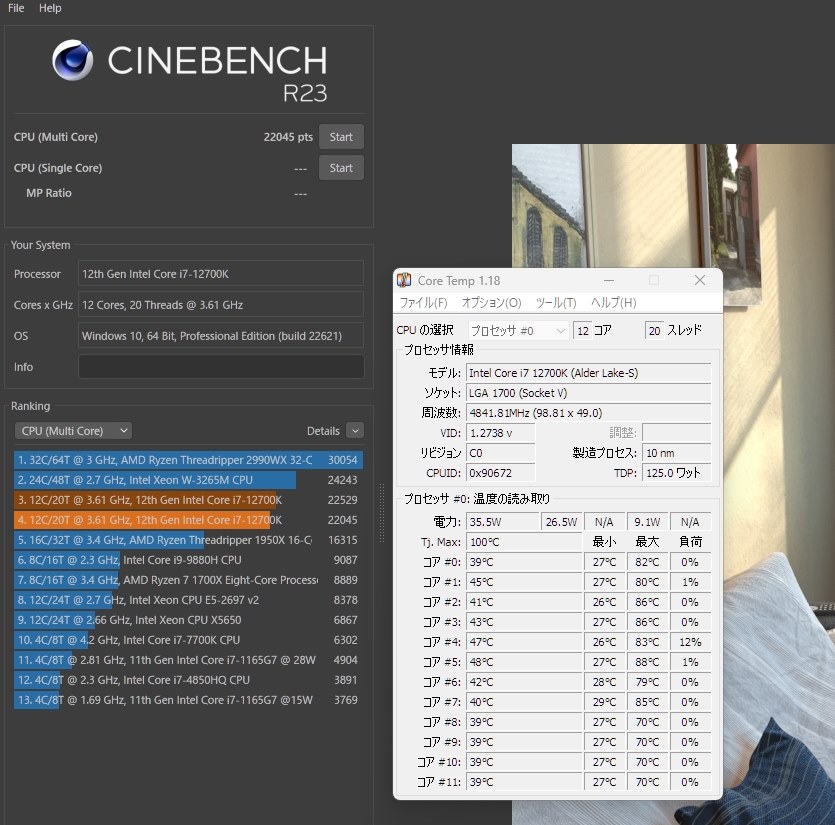Click the frequency value 4841.81MHz
835x825 pixels.
click(x=588, y=413)
